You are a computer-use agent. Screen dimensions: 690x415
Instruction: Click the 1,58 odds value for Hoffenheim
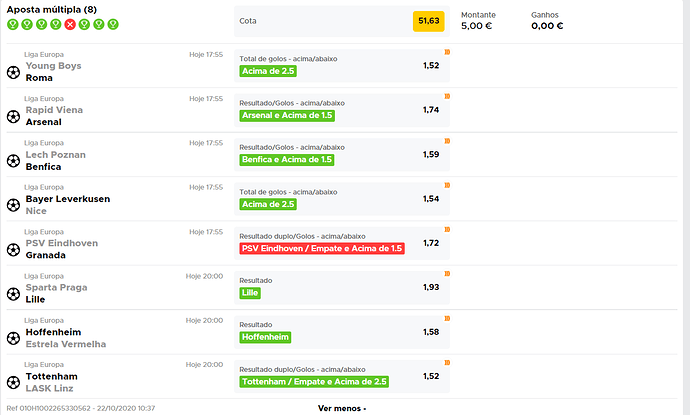point(431,332)
